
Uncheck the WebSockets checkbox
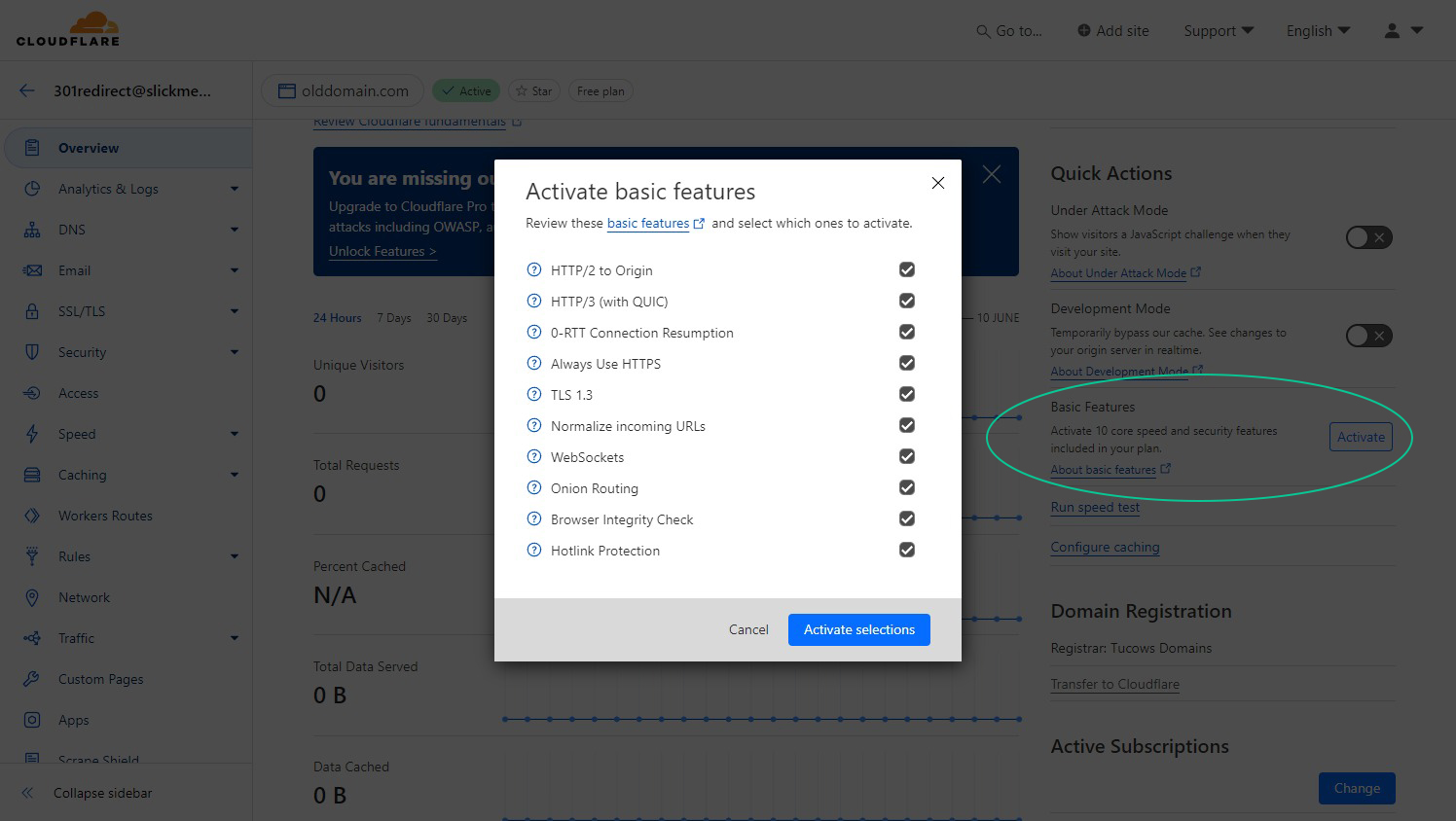(x=907, y=456)
